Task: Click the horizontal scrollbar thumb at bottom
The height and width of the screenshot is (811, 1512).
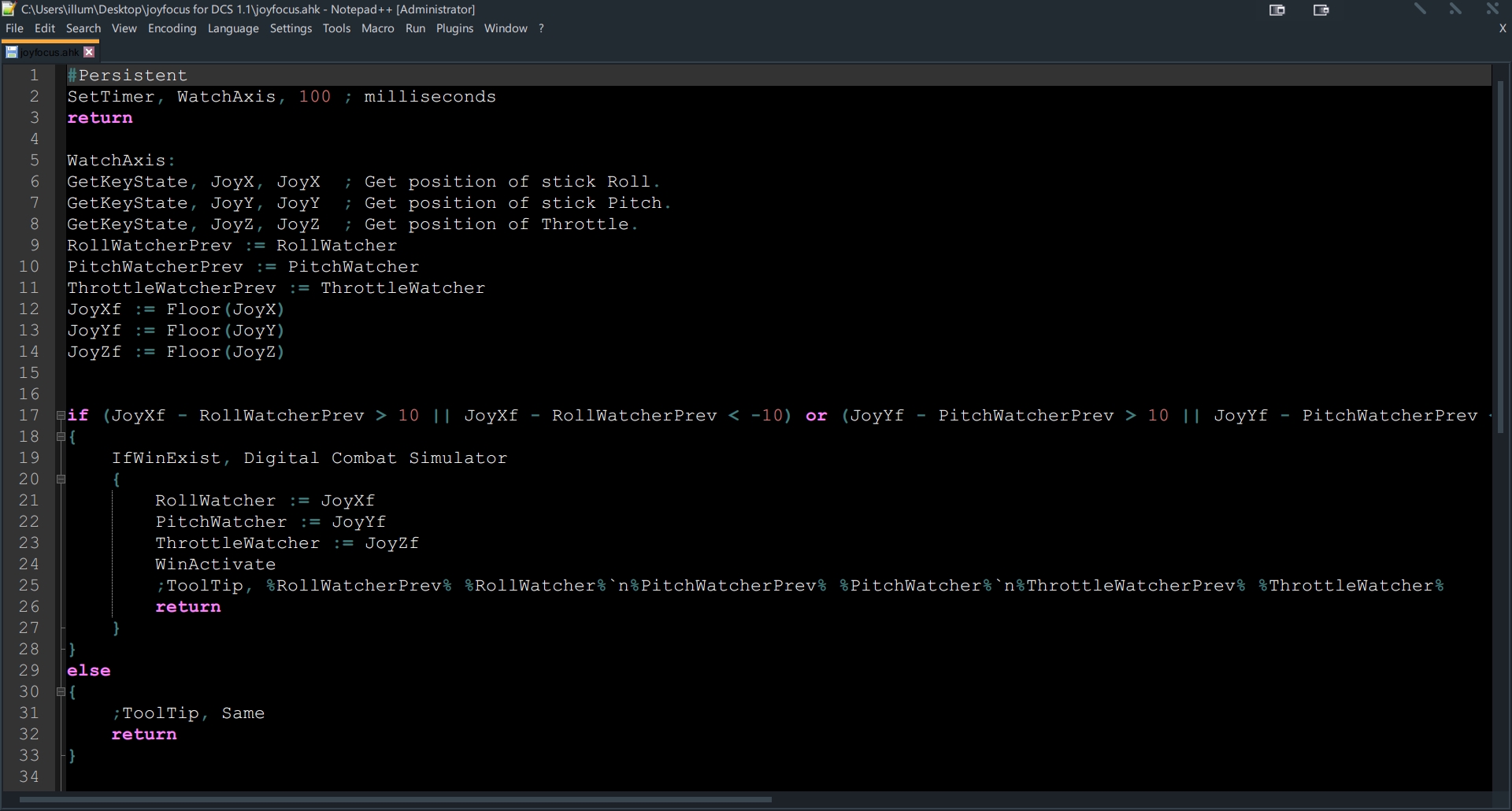Action: (x=394, y=800)
